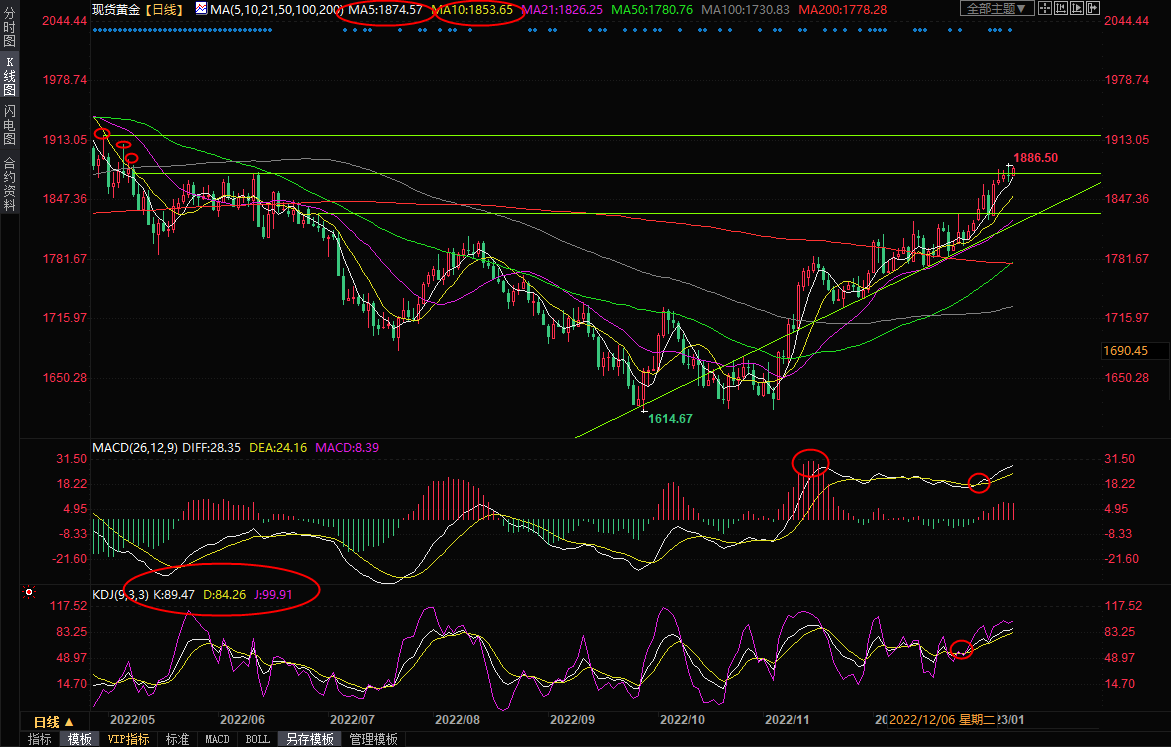This screenshot has height=747, width=1171.
Task: Click the 1614.67 low price label
Action: pyautogui.click(x=670, y=418)
